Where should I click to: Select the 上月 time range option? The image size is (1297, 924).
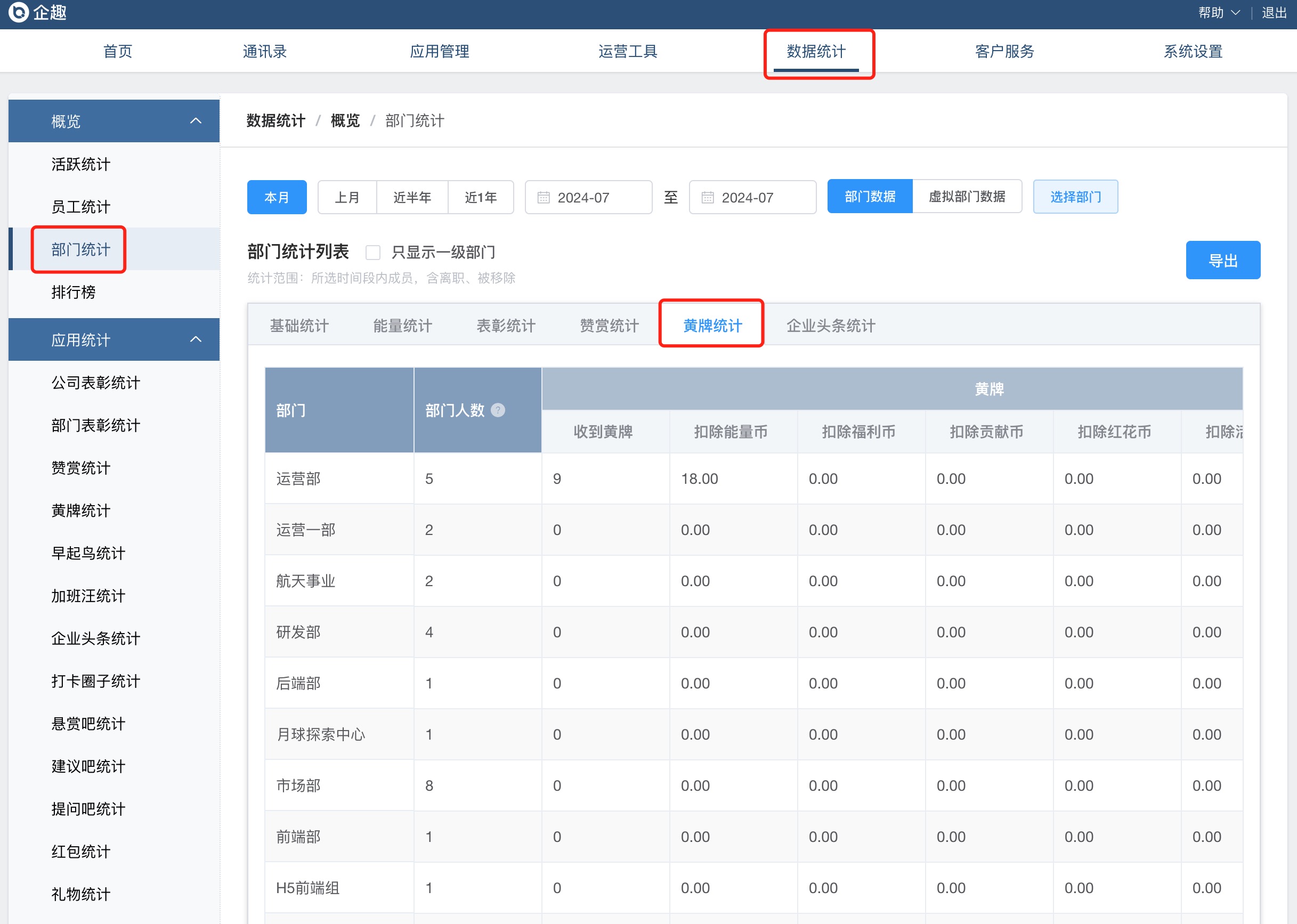(347, 198)
